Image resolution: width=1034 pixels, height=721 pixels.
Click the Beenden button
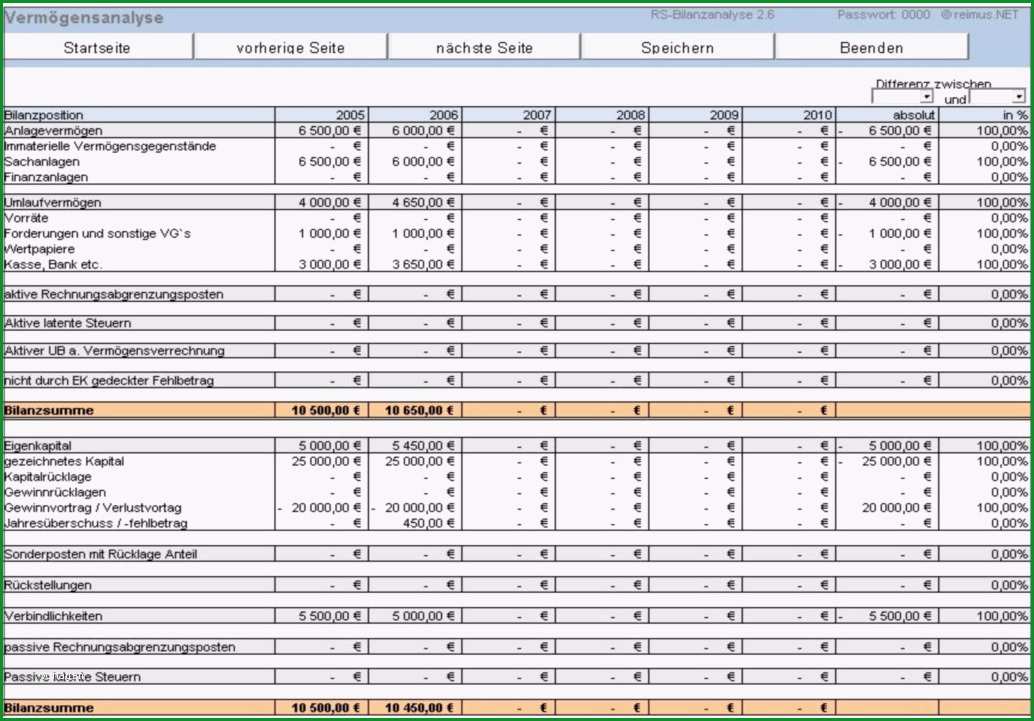point(871,47)
